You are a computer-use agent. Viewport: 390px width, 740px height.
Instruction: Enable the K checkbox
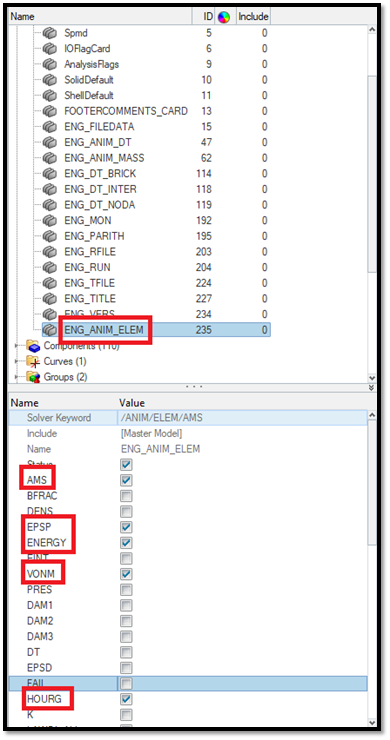(x=126, y=715)
